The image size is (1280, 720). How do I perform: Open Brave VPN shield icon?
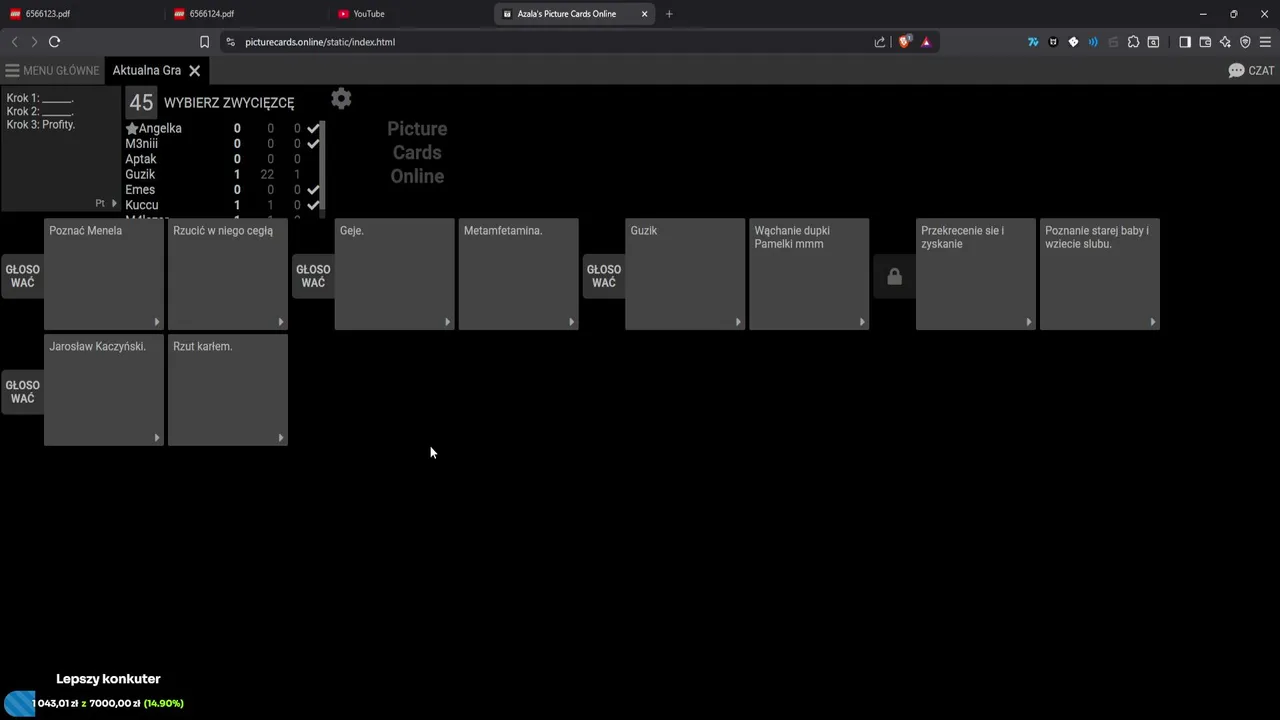point(1245,42)
